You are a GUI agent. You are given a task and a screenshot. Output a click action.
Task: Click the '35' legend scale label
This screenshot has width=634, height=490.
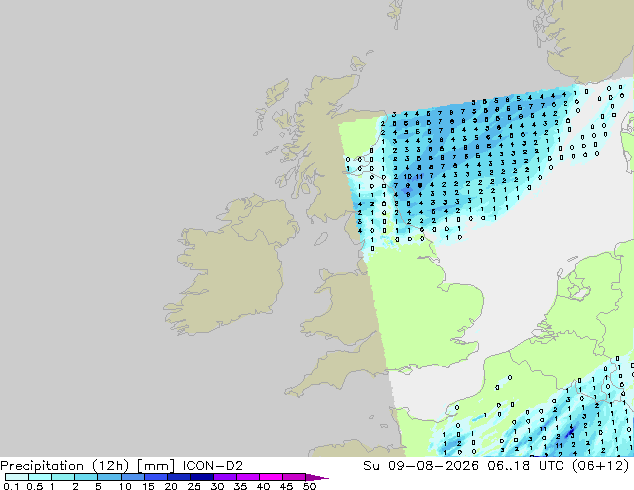click(240, 486)
